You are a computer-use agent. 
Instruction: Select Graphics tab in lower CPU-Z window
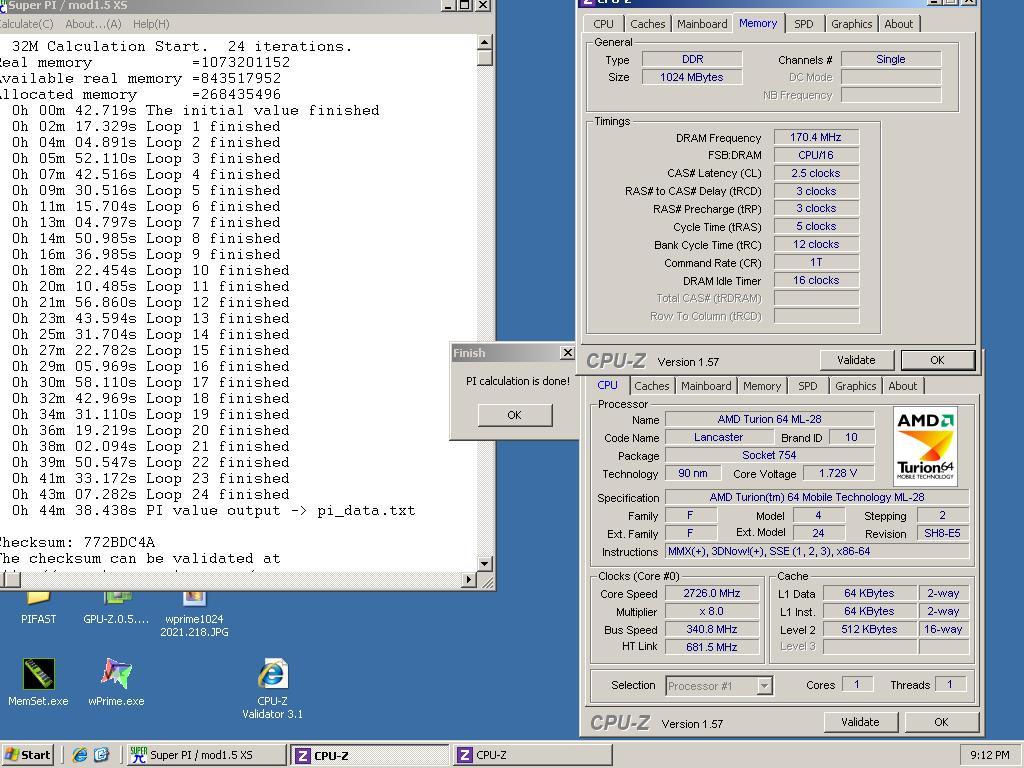pos(856,385)
